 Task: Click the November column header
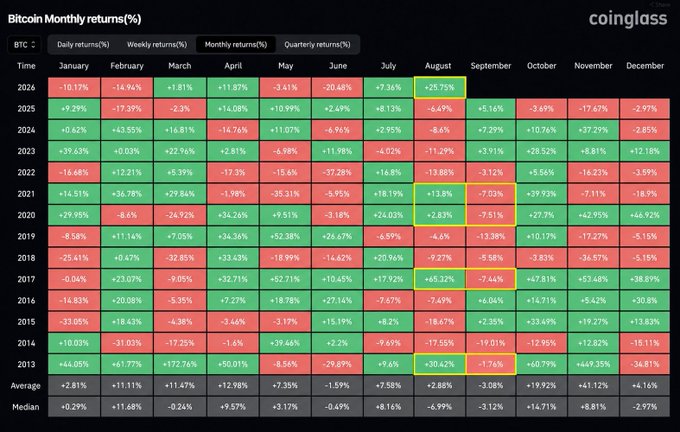coord(593,66)
